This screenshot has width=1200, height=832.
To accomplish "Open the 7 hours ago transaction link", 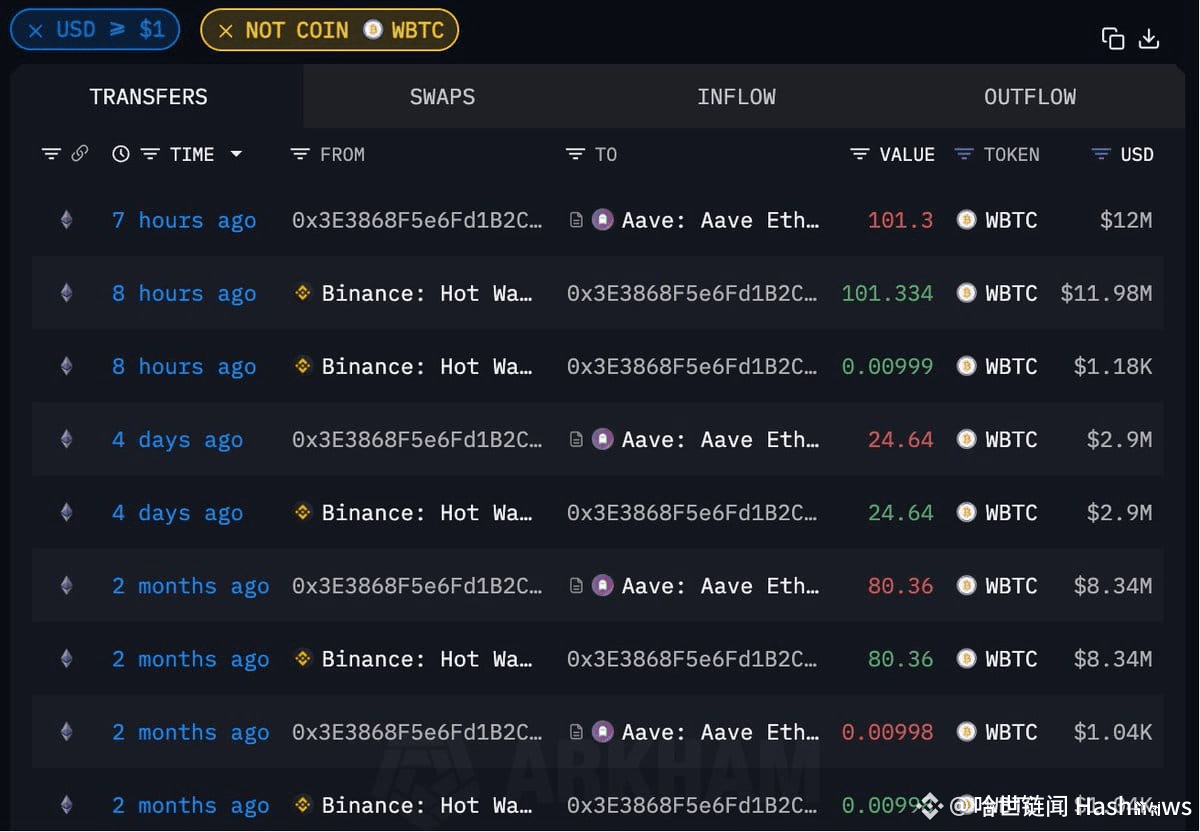I will click(x=184, y=220).
